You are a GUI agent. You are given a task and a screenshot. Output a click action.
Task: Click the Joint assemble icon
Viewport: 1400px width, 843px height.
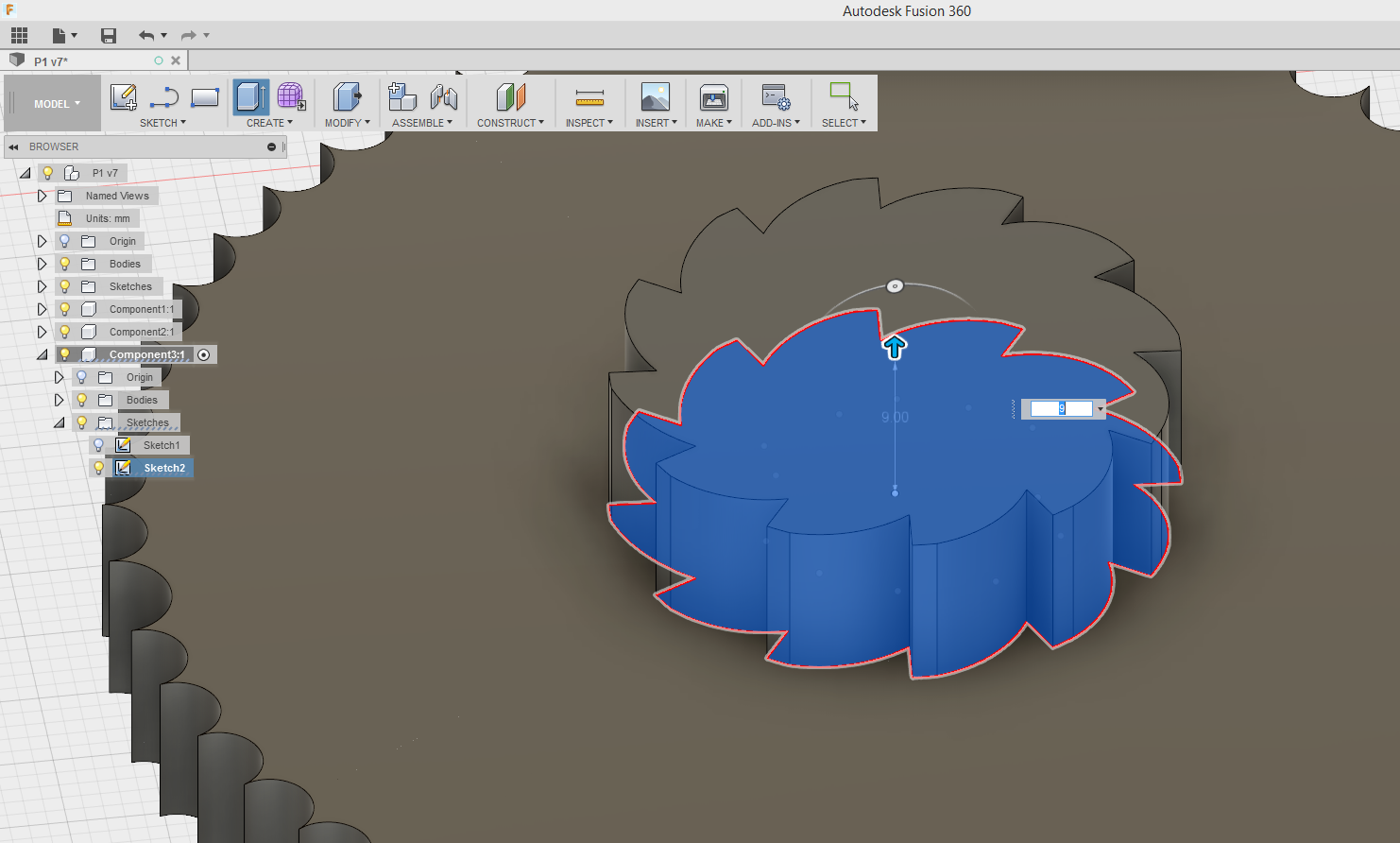point(443,97)
